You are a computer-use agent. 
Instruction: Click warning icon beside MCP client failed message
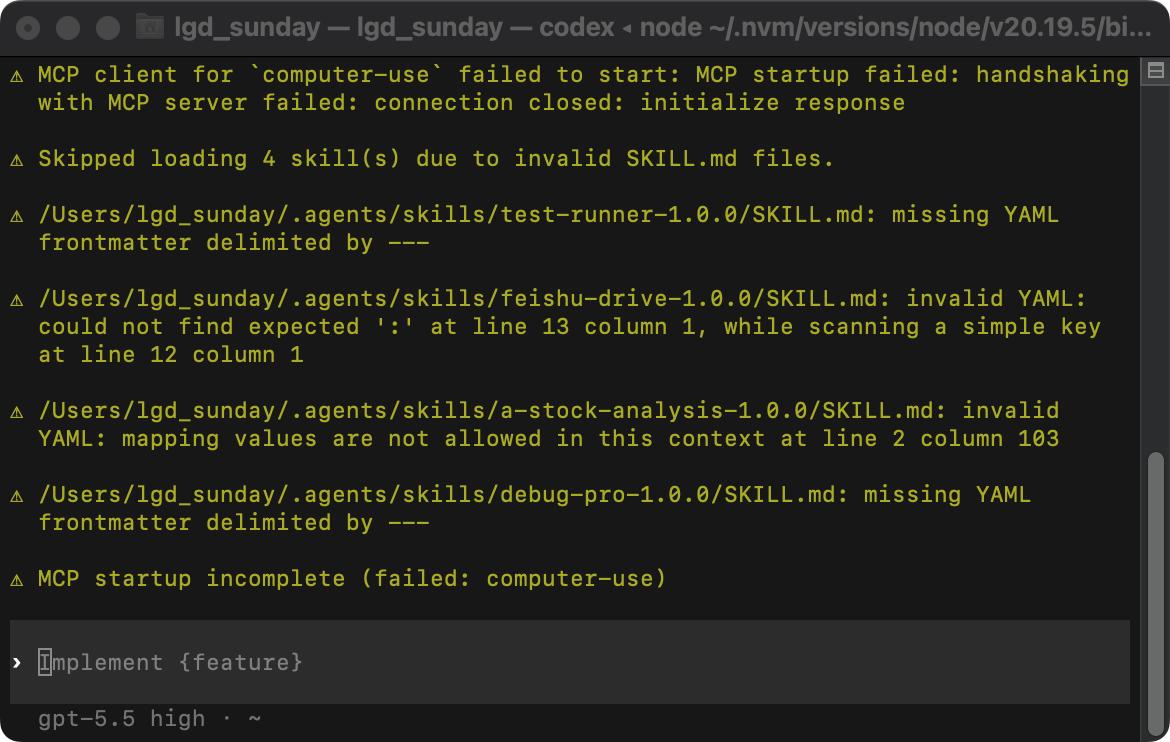[x=17, y=75]
